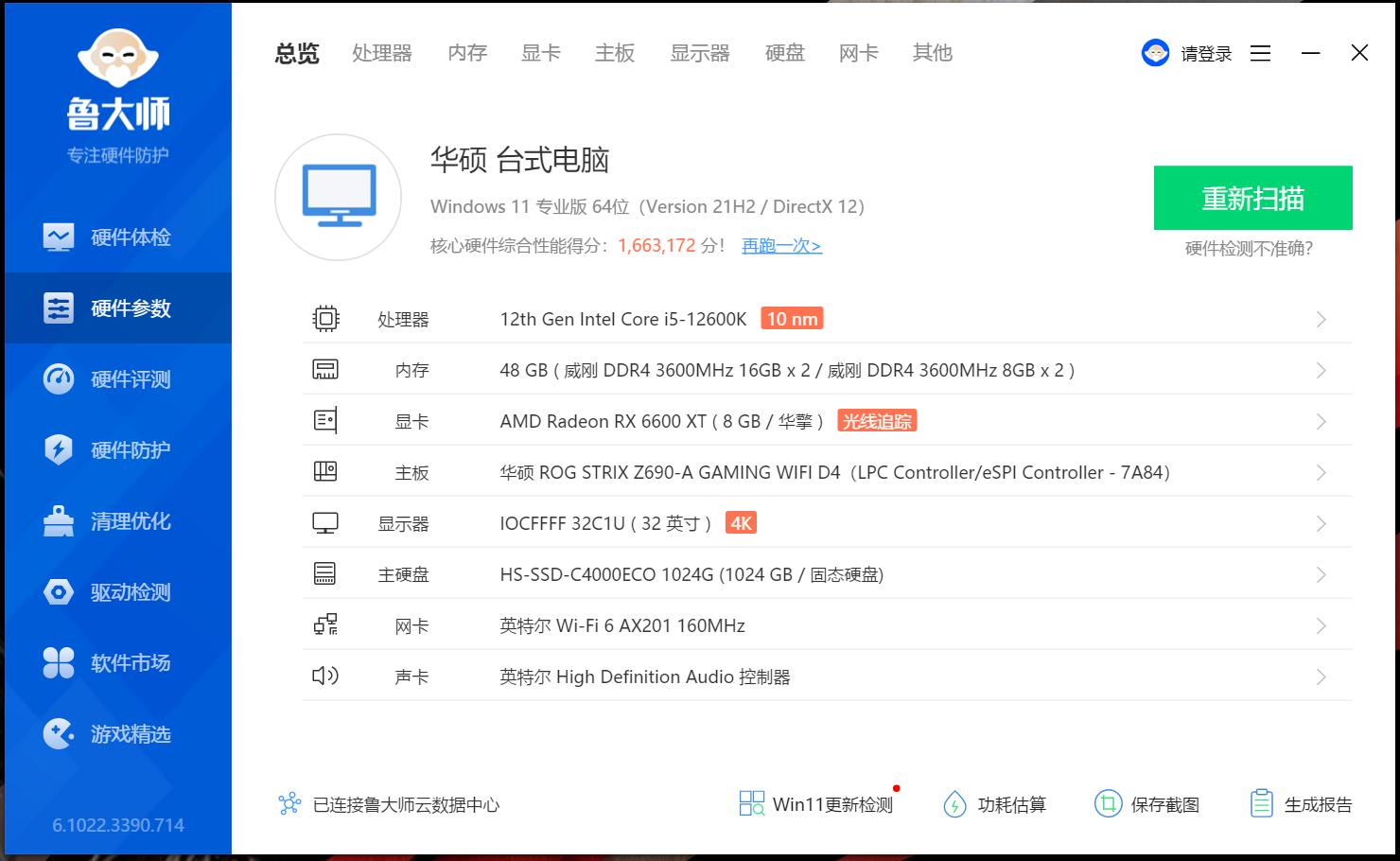Click the 再跑一次 rerun link
Viewport: 1400px width, 861px height.
(x=780, y=245)
